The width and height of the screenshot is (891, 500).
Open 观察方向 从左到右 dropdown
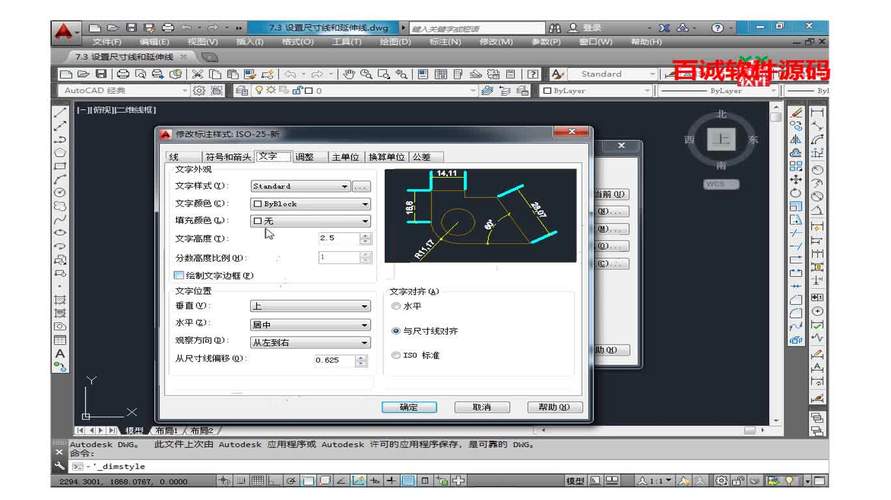coord(310,343)
